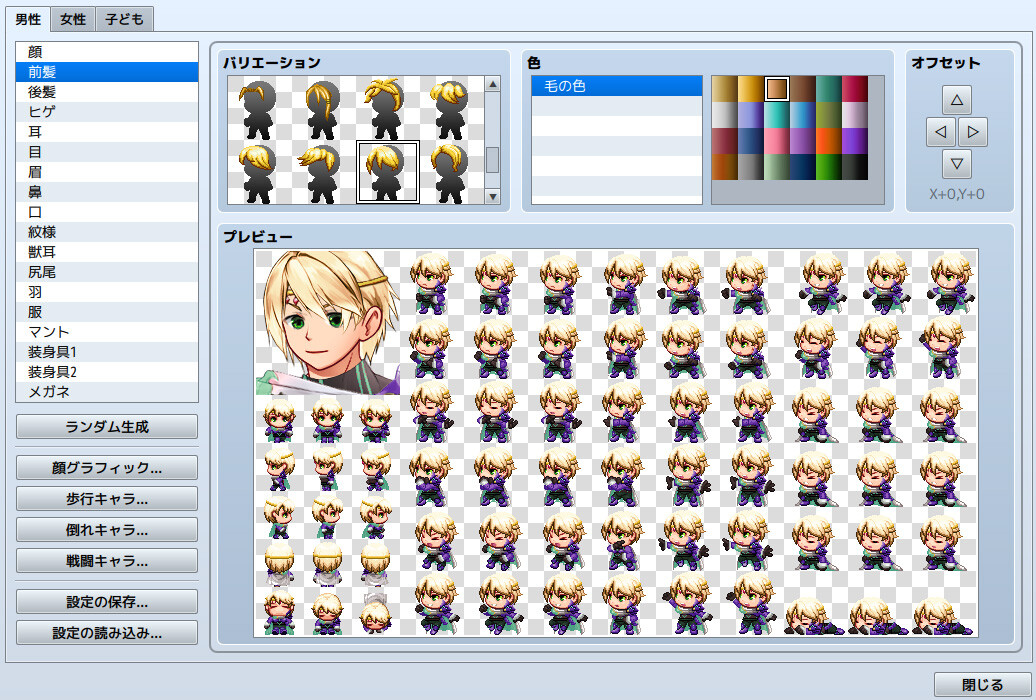Shift the hair offset right
This screenshot has width=1036, height=700.
(x=972, y=131)
